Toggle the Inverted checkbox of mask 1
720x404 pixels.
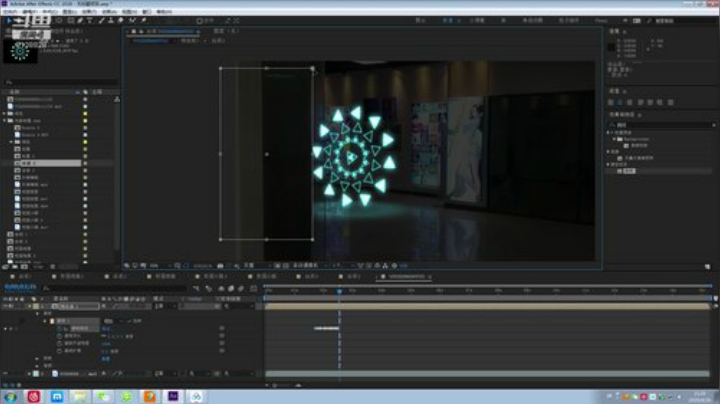click(x=129, y=321)
